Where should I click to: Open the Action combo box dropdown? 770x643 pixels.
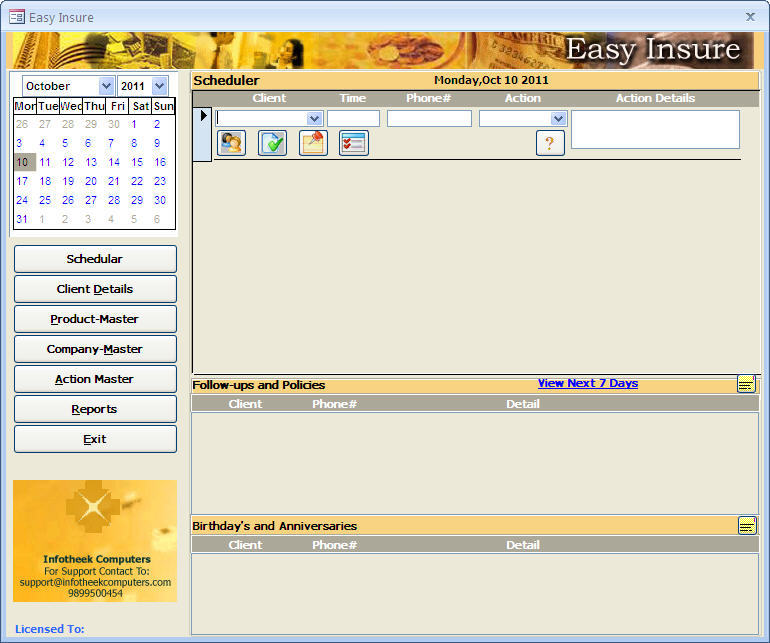click(558, 118)
